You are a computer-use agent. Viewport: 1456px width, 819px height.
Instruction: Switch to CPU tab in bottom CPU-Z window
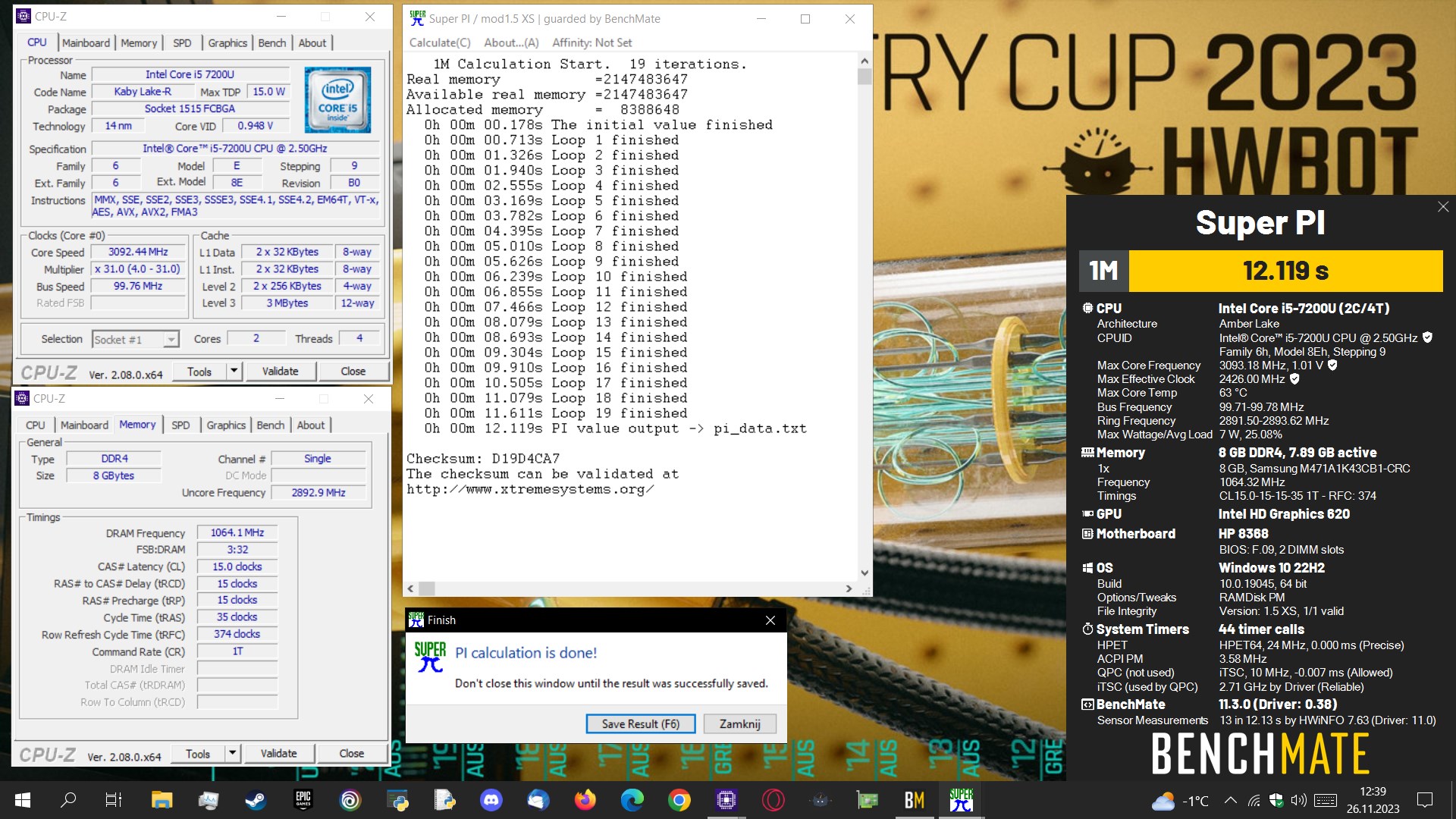[x=35, y=425]
